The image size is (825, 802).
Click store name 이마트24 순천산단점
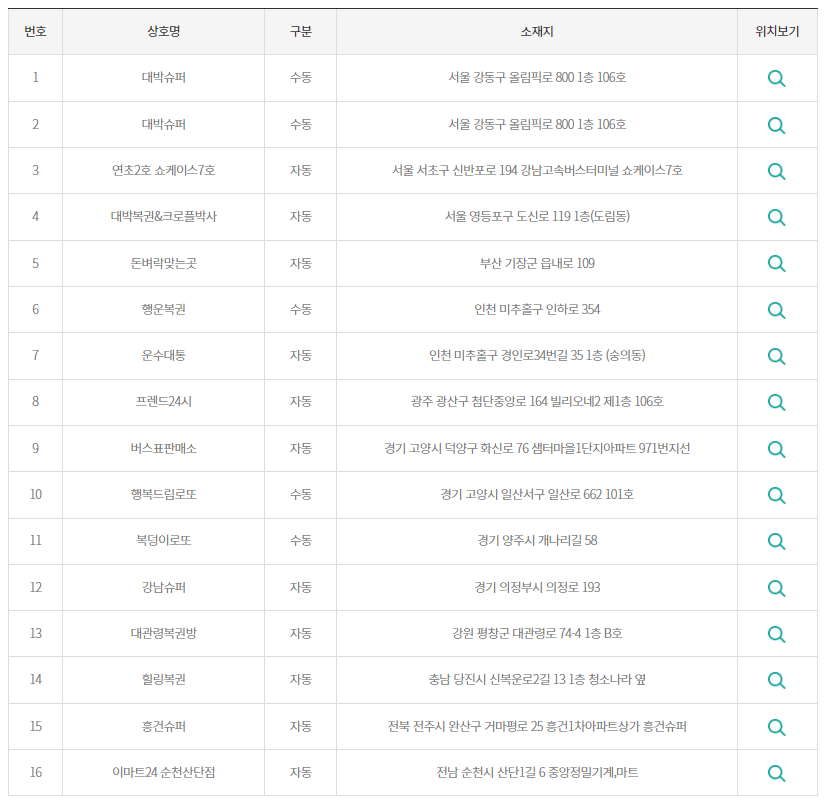pyautogui.click(x=164, y=772)
